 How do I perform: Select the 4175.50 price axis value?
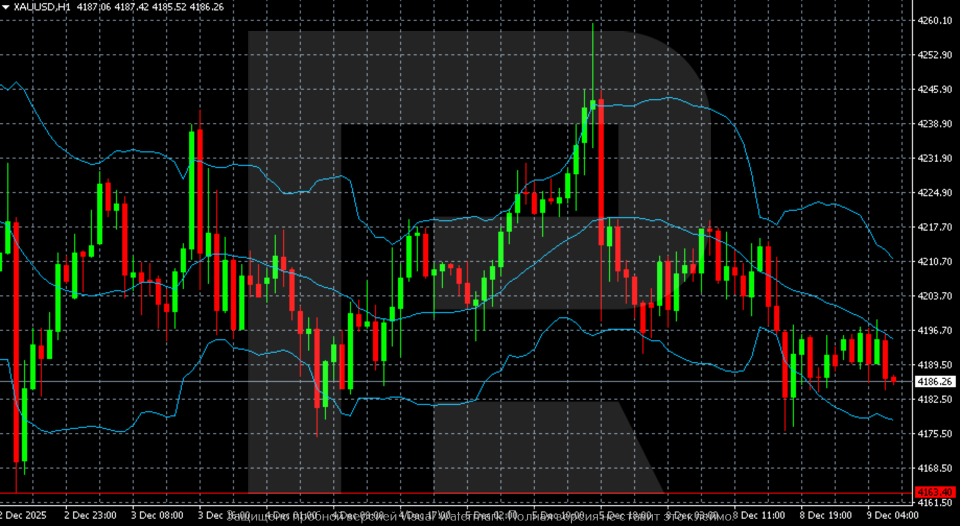tap(934, 433)
